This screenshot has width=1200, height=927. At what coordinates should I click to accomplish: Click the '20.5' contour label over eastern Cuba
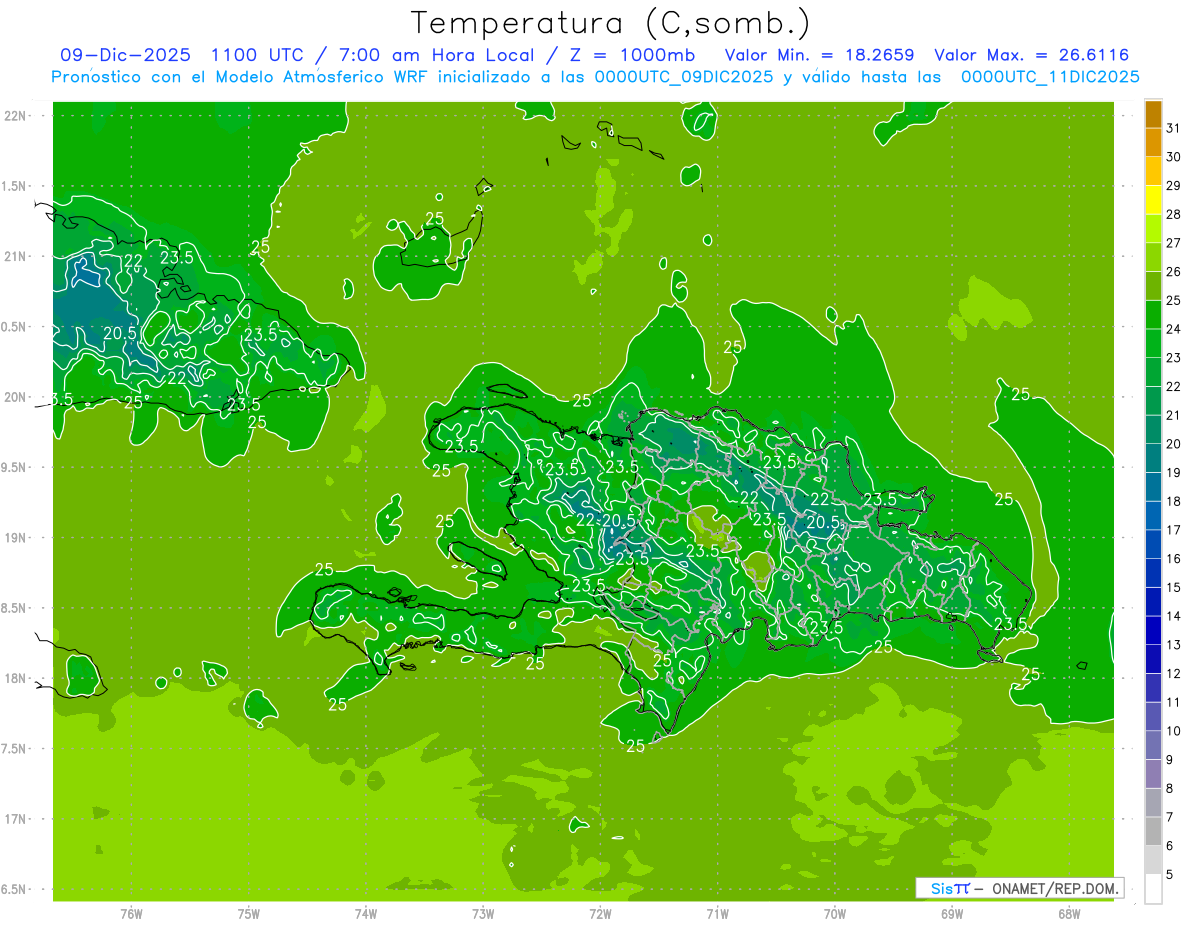pyautogui.click(x=119, y=333)
